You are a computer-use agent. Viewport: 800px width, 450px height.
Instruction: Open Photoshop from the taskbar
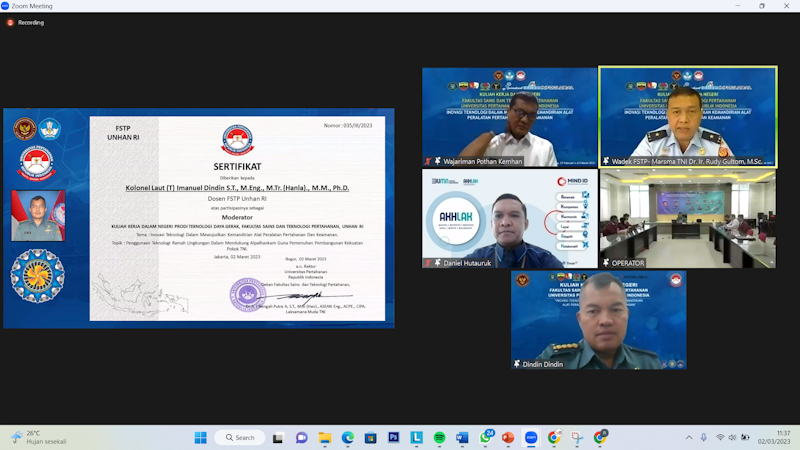click(394, 438)
